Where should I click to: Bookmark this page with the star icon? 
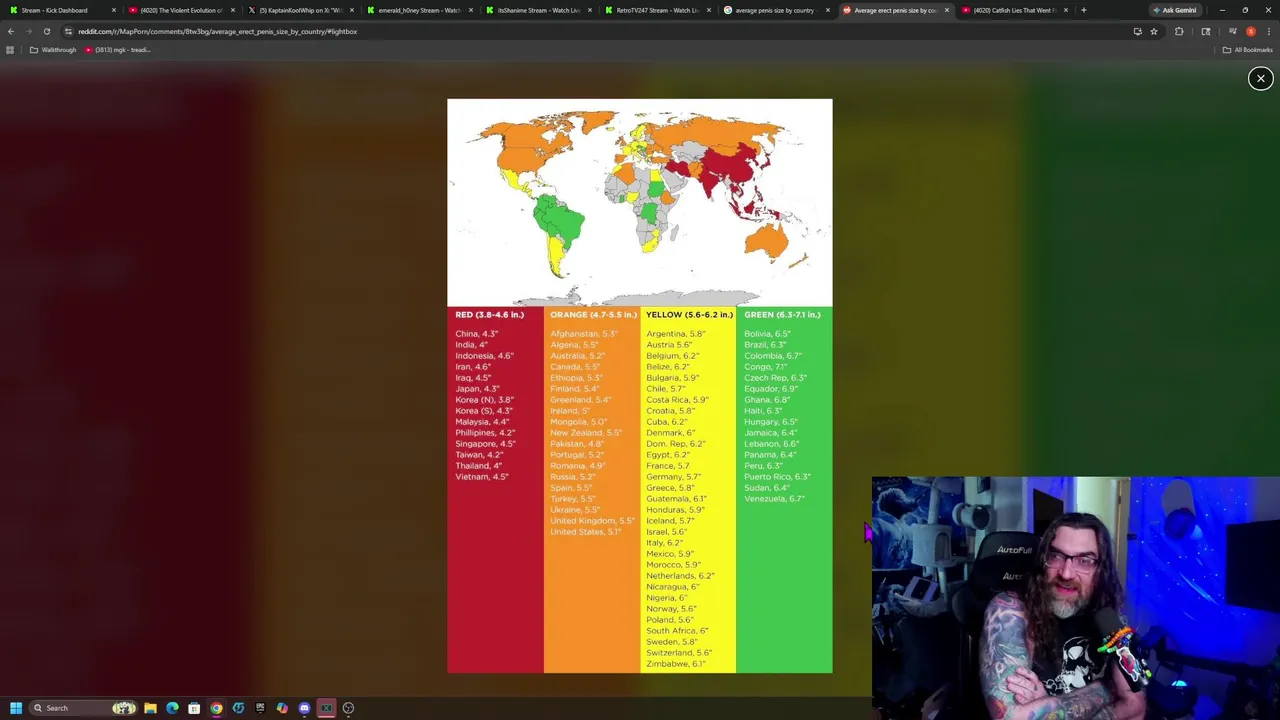tap(1154, 31)
